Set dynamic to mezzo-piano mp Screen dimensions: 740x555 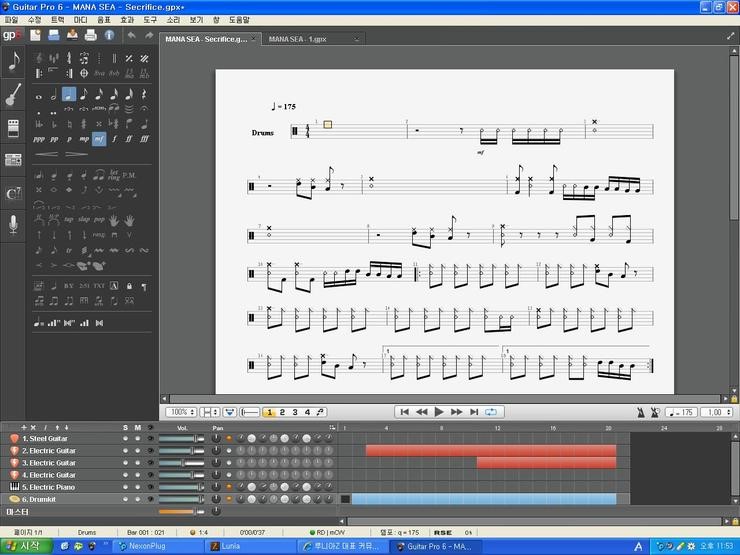84,139
